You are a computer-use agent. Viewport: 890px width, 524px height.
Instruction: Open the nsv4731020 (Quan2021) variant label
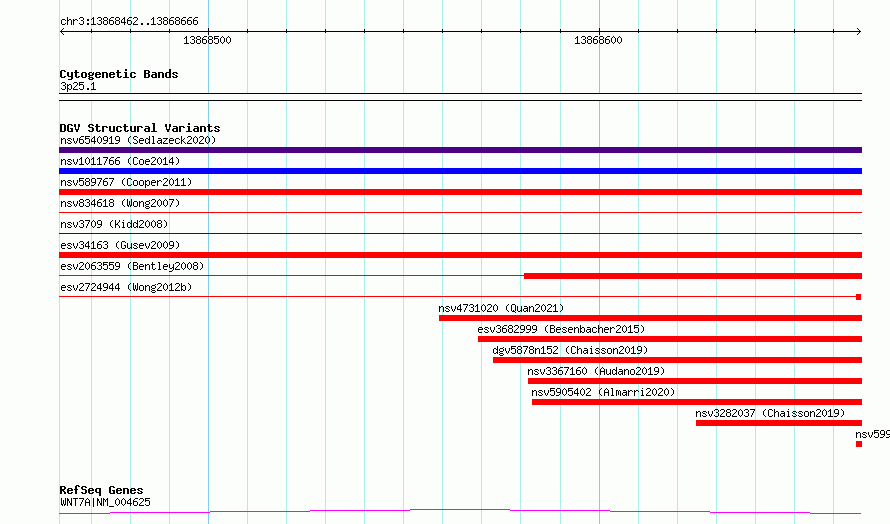[x=501, y=308]
